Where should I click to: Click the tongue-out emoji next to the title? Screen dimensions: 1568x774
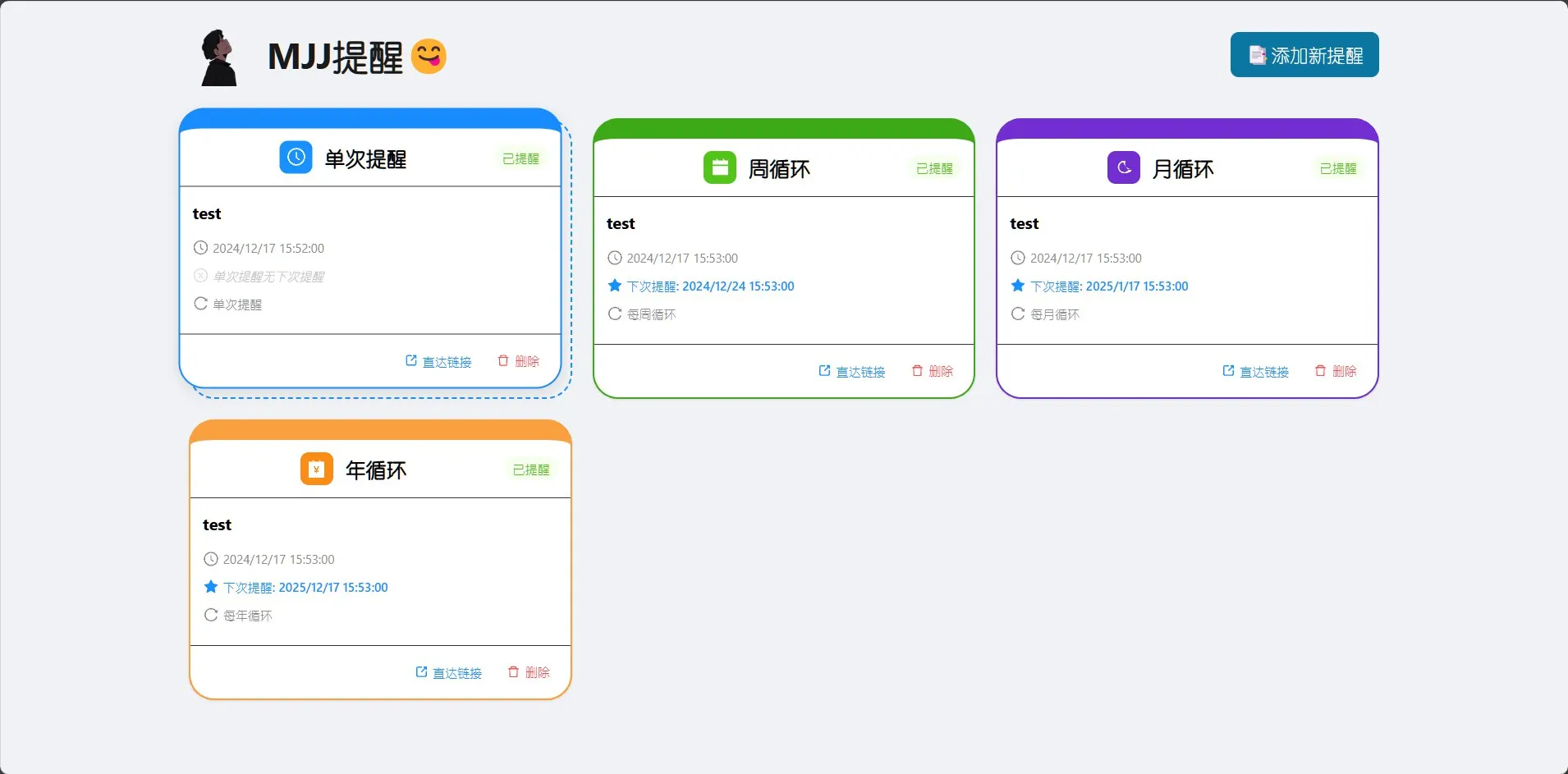pyautogui.click(x=429, y=57)
